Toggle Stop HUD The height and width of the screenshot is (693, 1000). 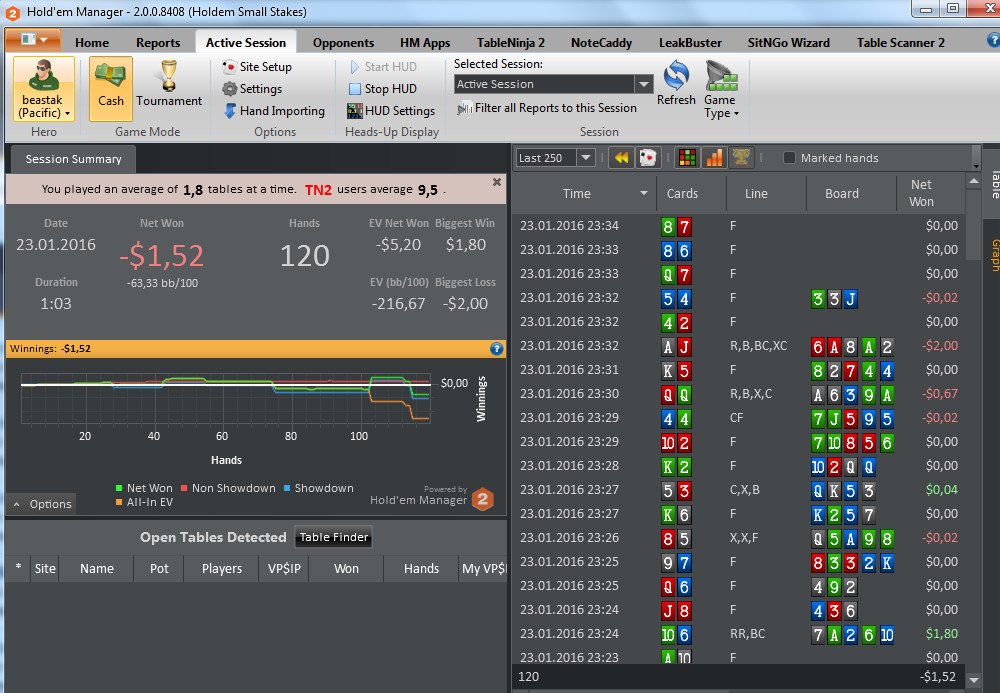coord(383,89)
